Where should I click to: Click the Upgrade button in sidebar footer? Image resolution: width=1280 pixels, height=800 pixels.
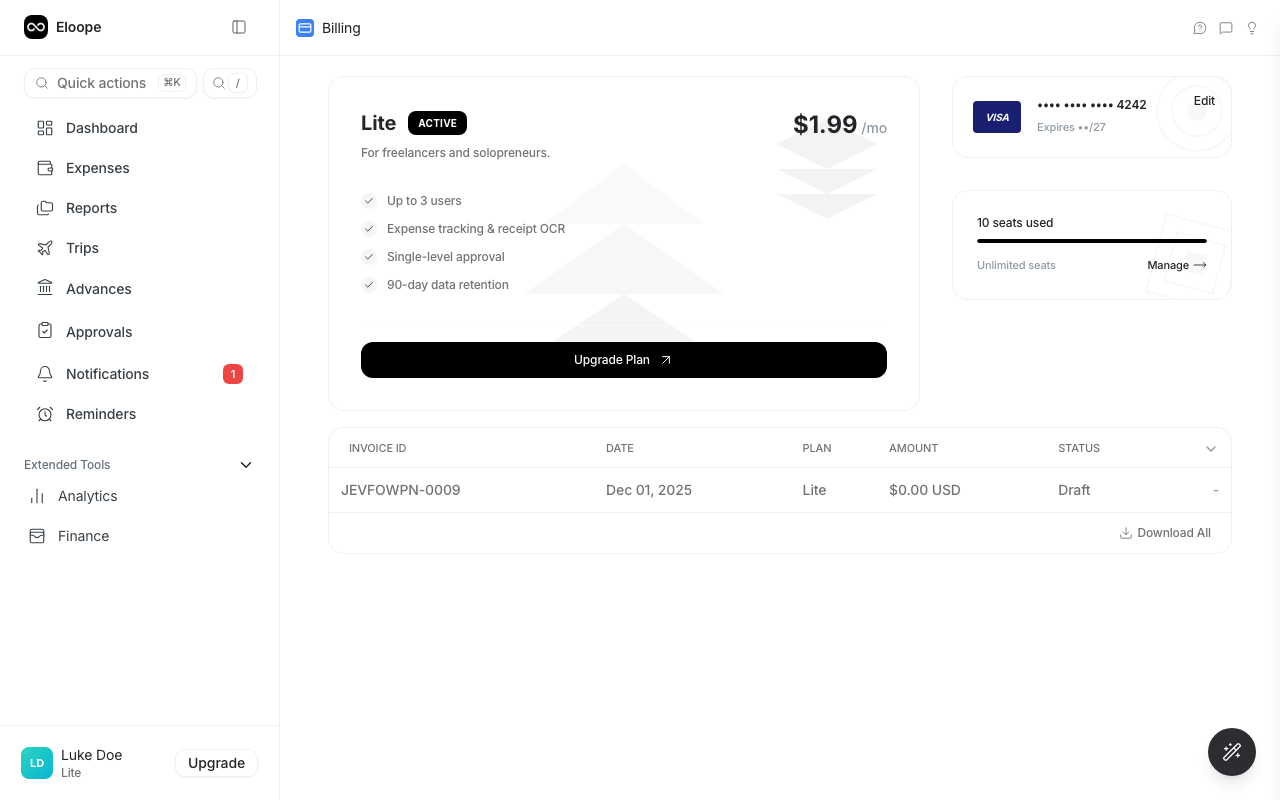click(x=216, y=763)
